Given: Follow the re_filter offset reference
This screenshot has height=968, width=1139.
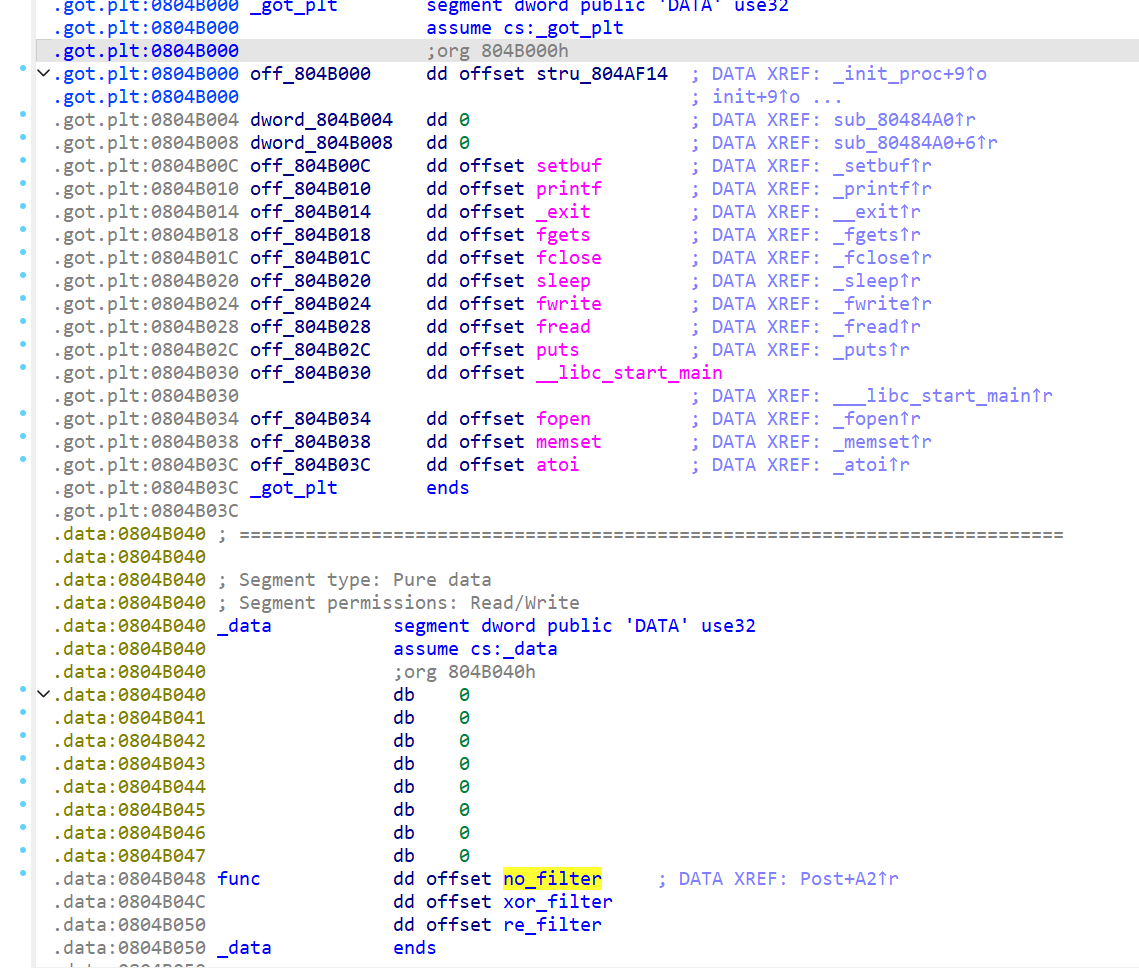Looking at the screenshot, I should (552, 925).
